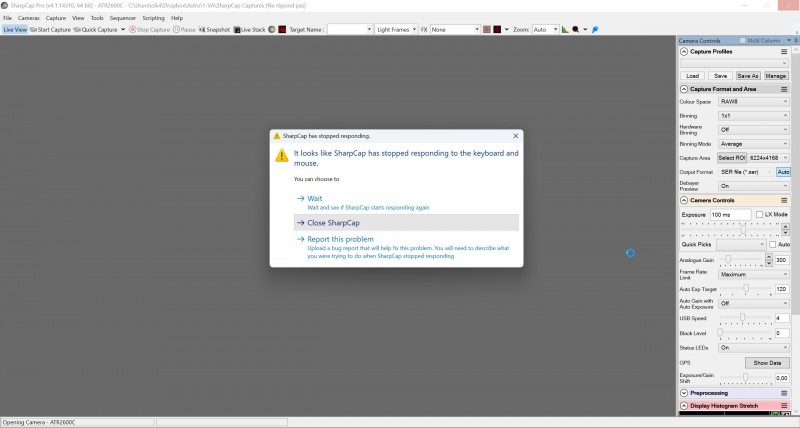Click the Save As profile button

click(748, 75)
